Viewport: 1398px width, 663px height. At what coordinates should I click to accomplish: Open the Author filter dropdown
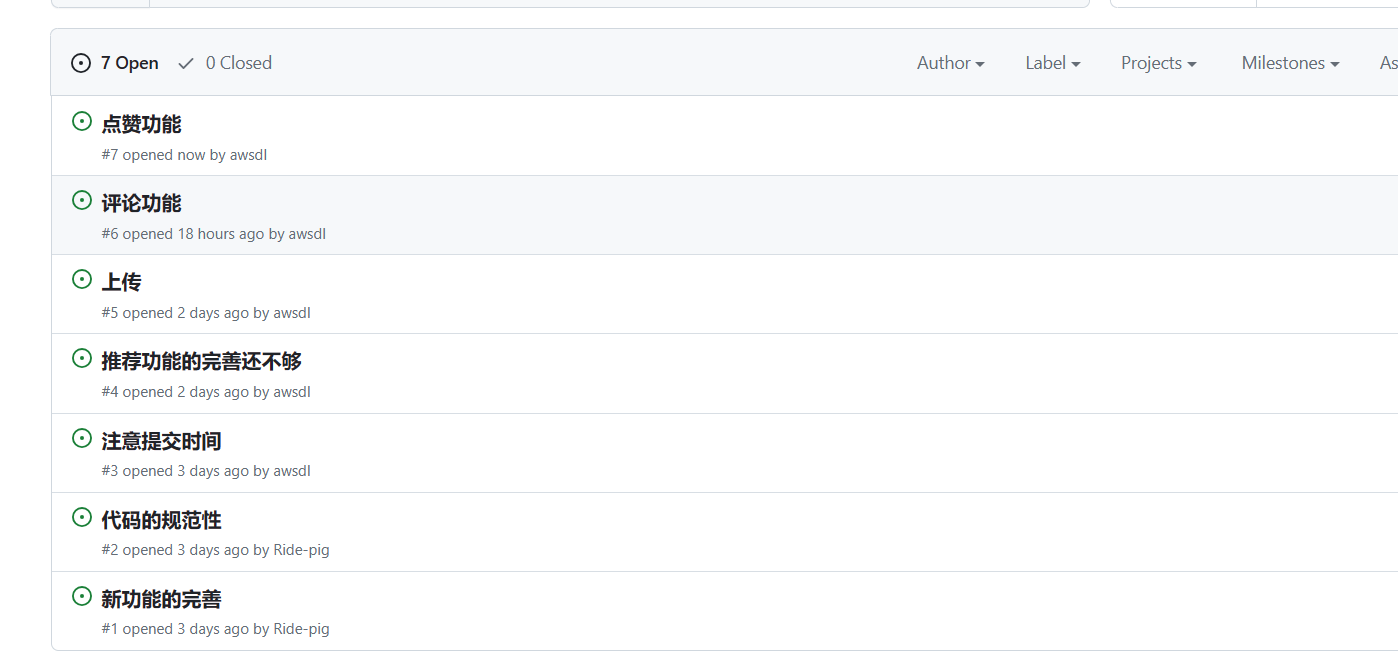point(950,63)
